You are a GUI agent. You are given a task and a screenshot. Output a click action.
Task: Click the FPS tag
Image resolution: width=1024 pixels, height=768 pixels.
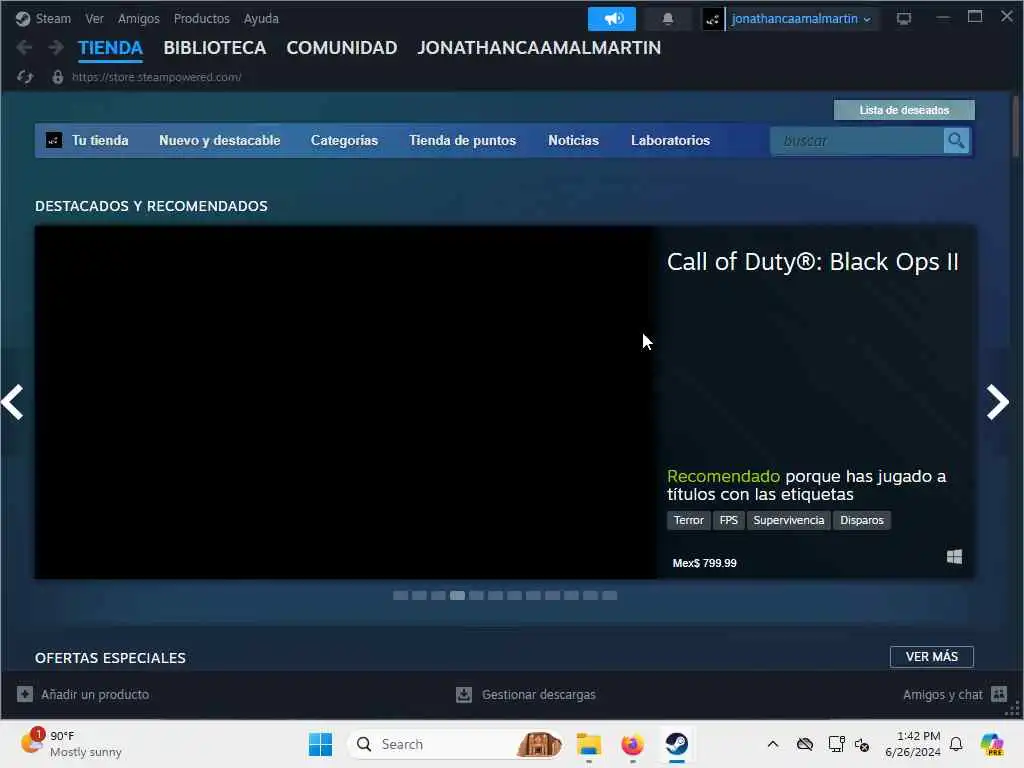(x=728, y=520)
